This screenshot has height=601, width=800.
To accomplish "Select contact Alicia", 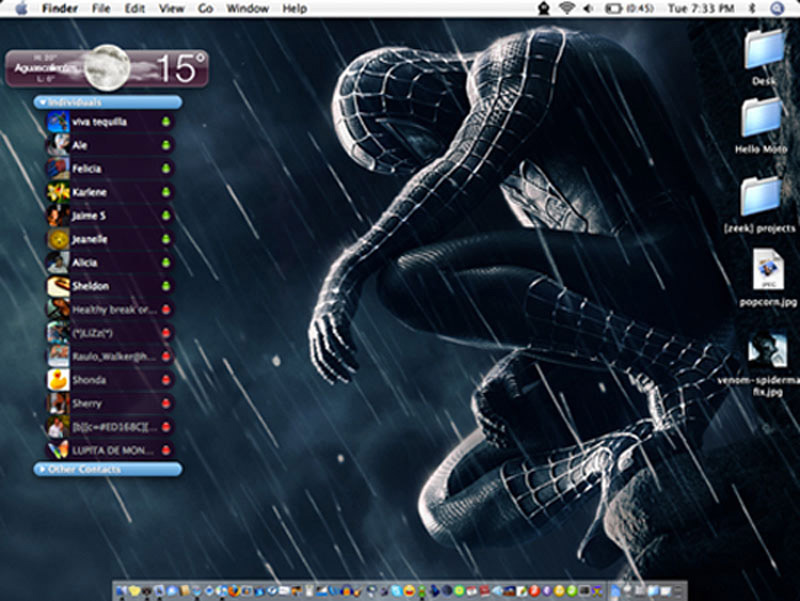I will point(110,263).
